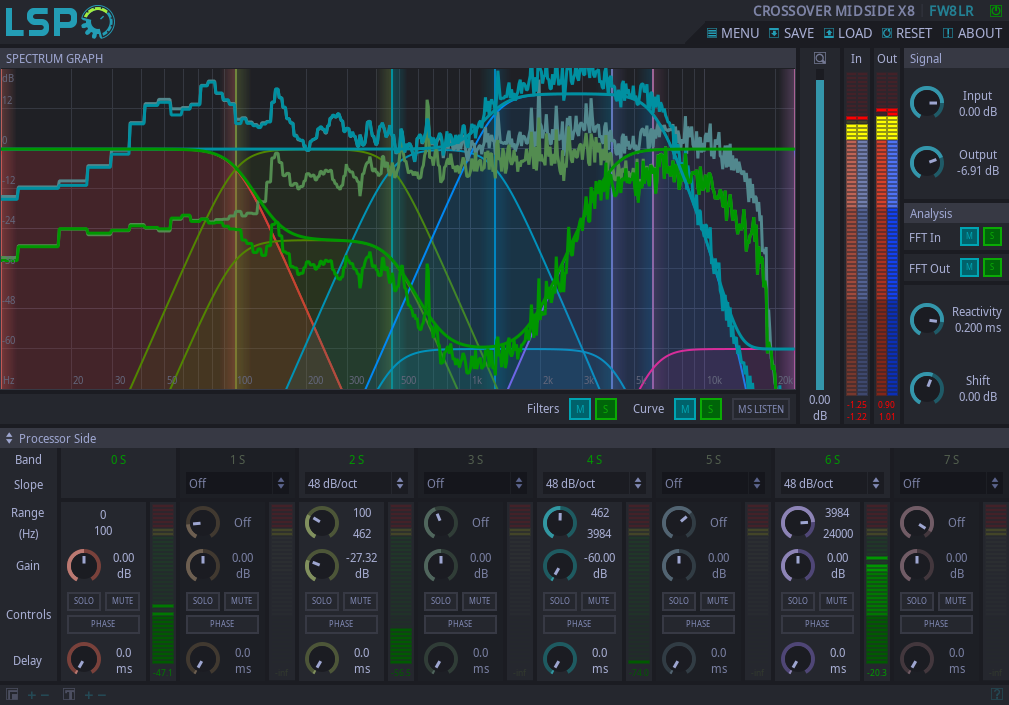Click the font scaling T icon

tap(69, 695)
